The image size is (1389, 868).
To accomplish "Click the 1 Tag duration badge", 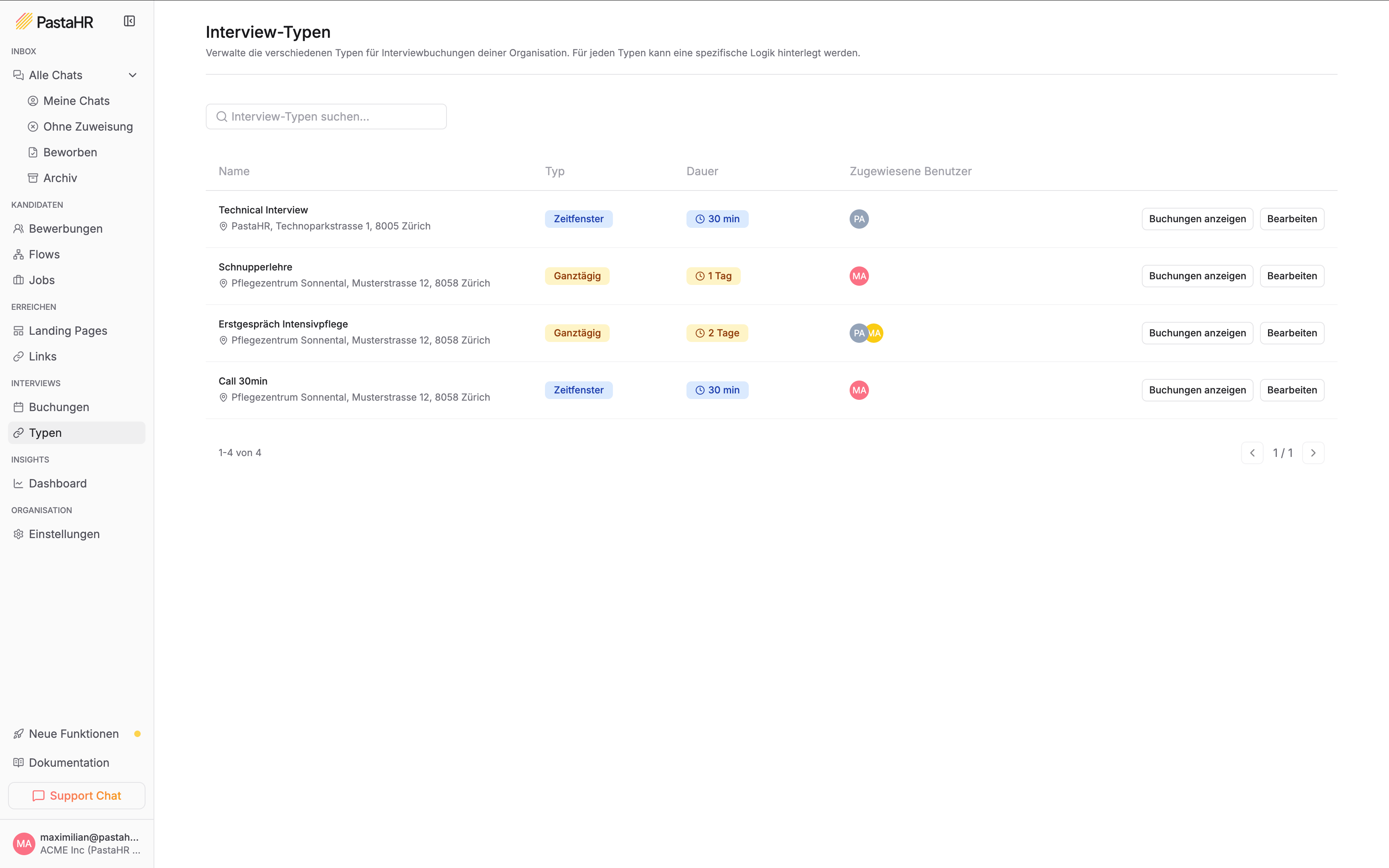I will (713, 276).
